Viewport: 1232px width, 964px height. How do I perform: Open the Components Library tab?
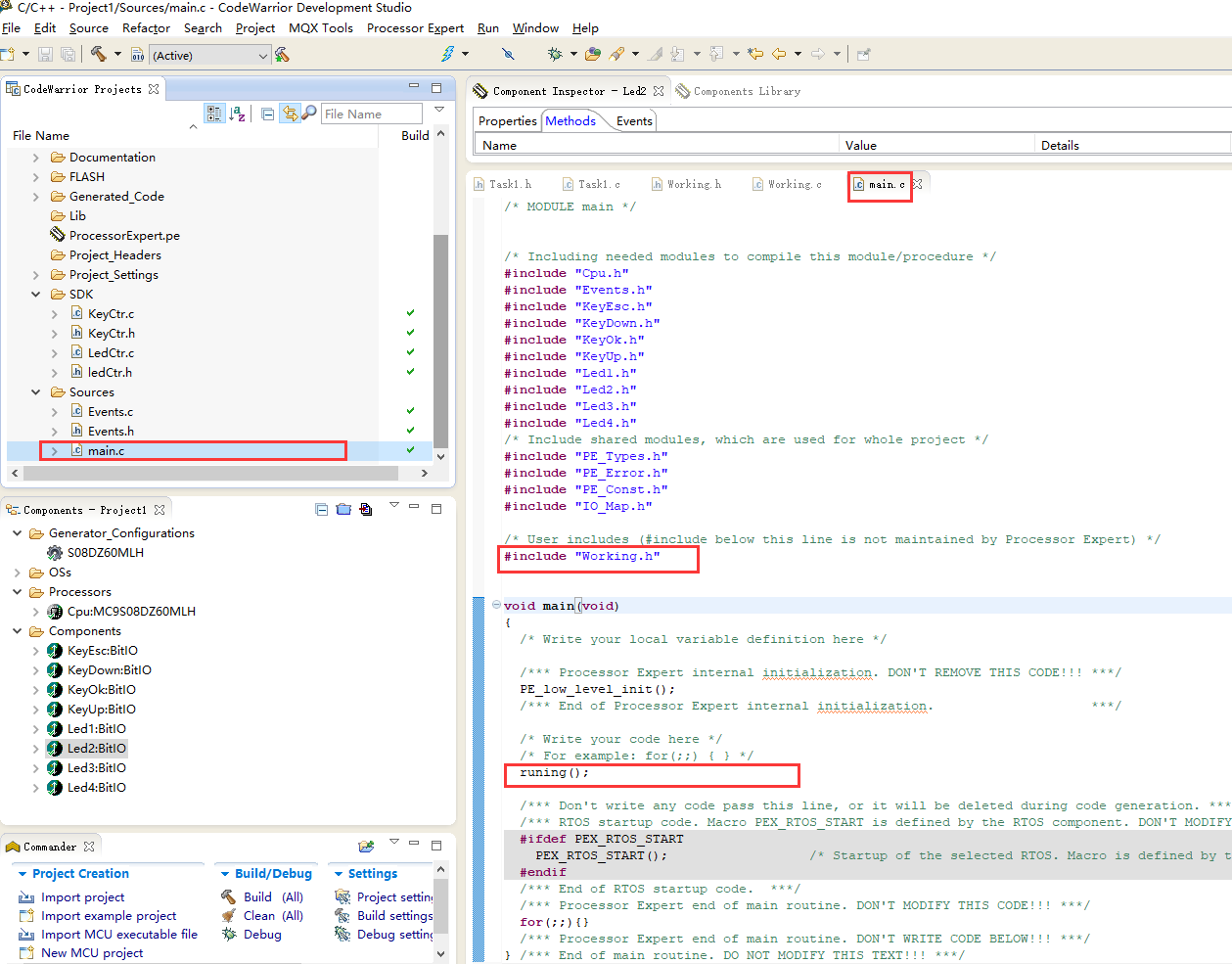[x=739, y=91]
